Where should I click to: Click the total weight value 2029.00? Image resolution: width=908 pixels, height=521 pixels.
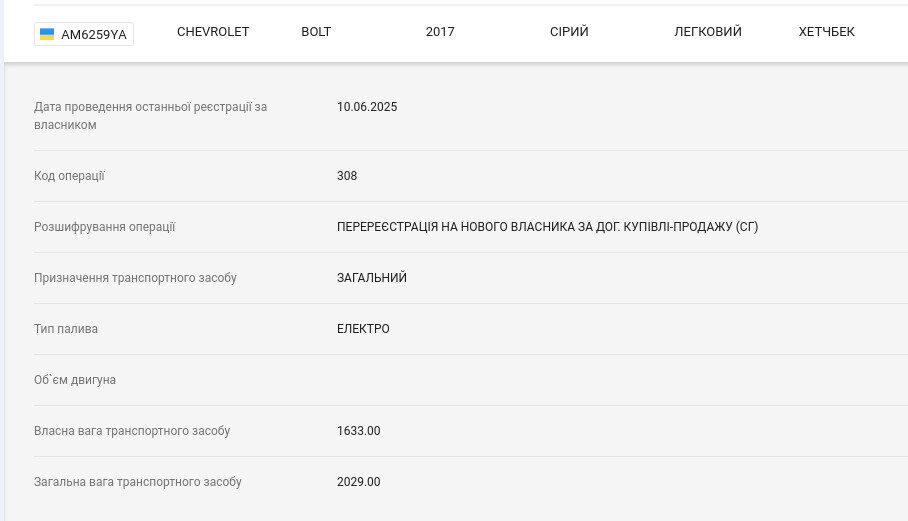point(358,482)
